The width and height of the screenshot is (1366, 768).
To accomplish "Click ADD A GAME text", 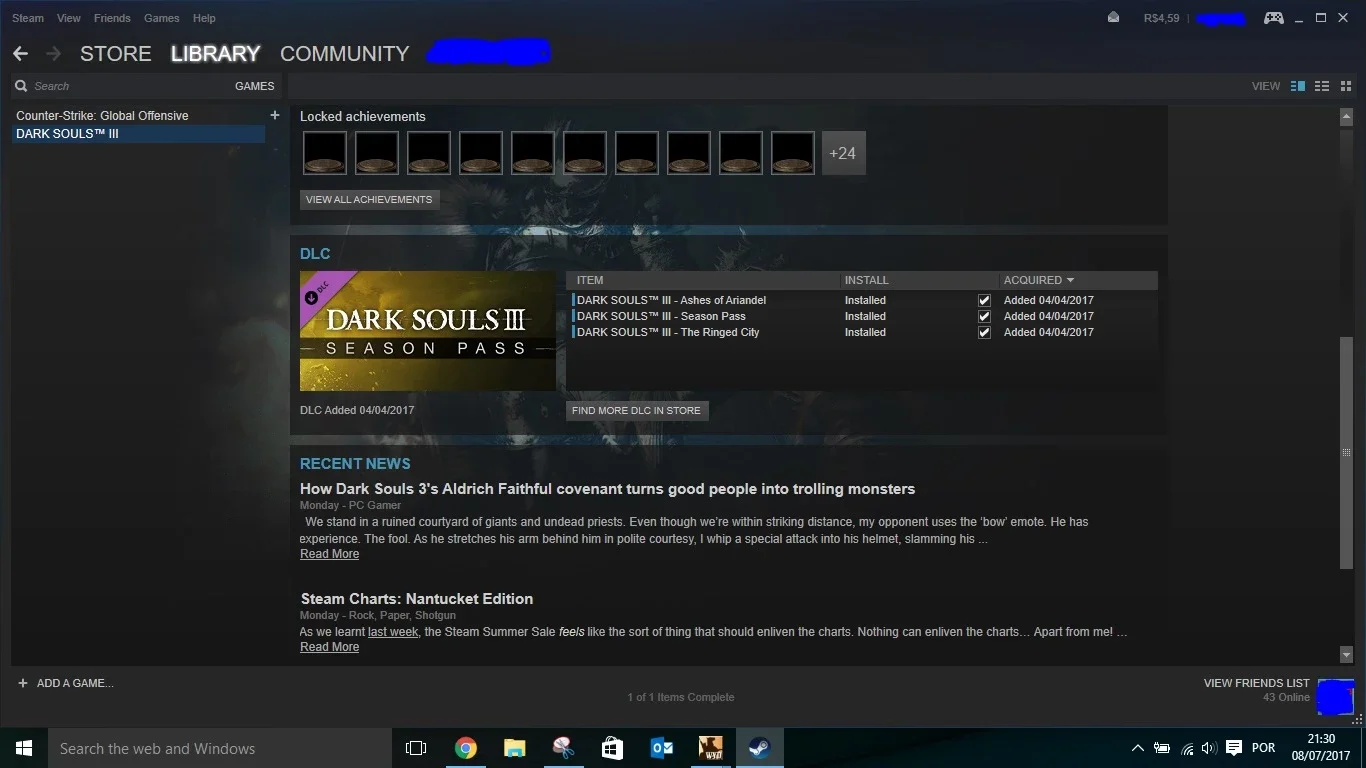I will [75, 683].
